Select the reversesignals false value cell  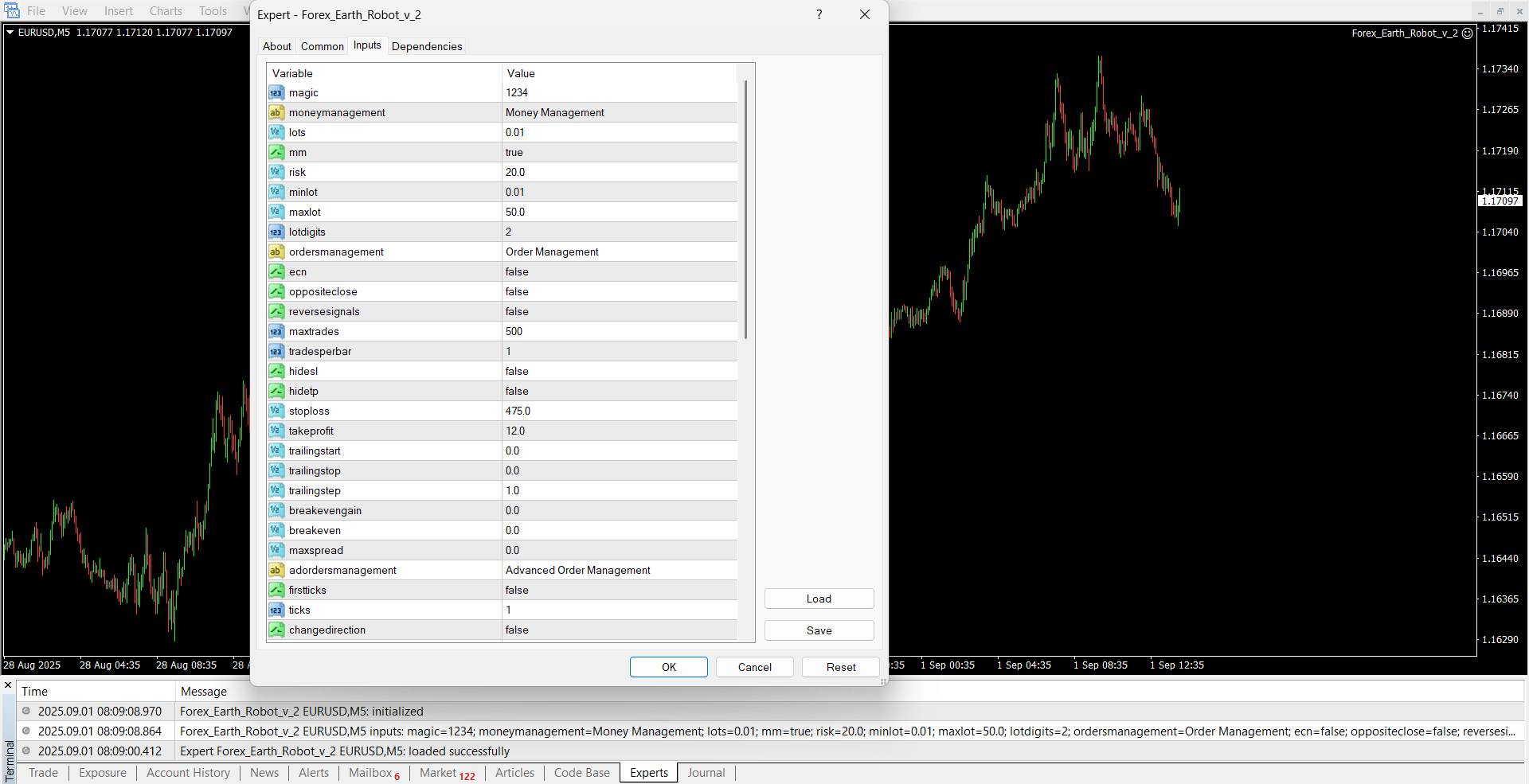[620, 312]
